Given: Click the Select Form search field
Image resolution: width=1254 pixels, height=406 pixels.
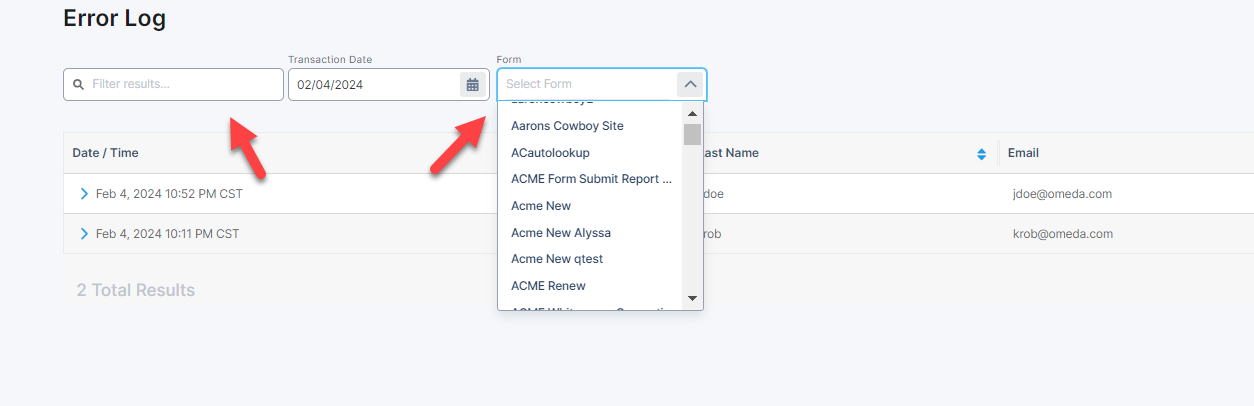Looking at the screenshot, I should pyautogui.click(x=587, y=84).
